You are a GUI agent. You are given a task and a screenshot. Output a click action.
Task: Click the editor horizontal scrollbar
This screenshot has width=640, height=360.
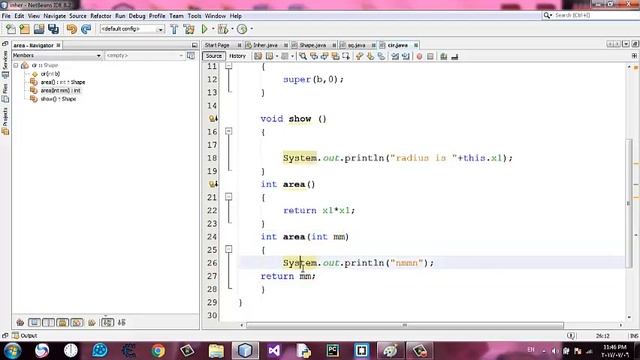(404, 325)
